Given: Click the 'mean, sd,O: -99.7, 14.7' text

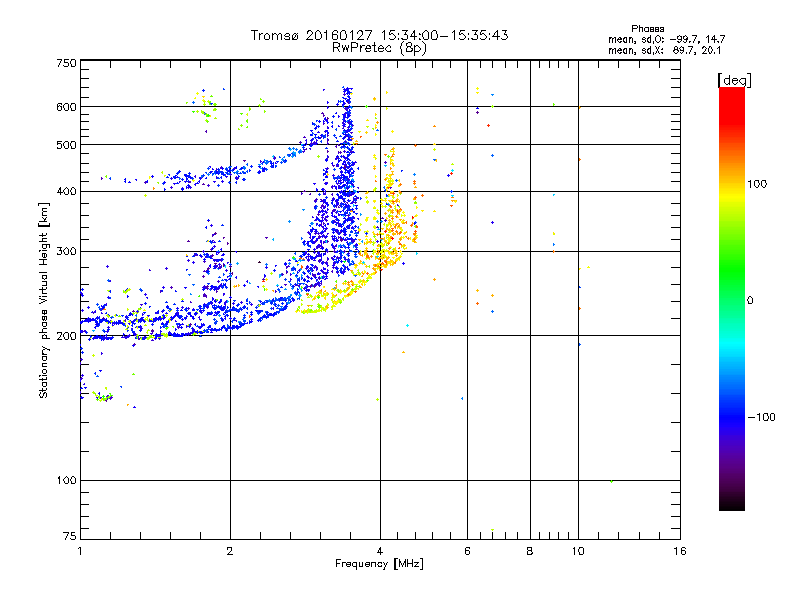Looking at the screenshot, I should tap(666, 39).
